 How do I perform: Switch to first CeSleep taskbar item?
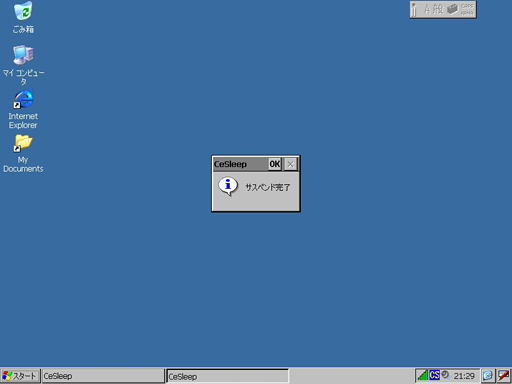tap(103, 376)
